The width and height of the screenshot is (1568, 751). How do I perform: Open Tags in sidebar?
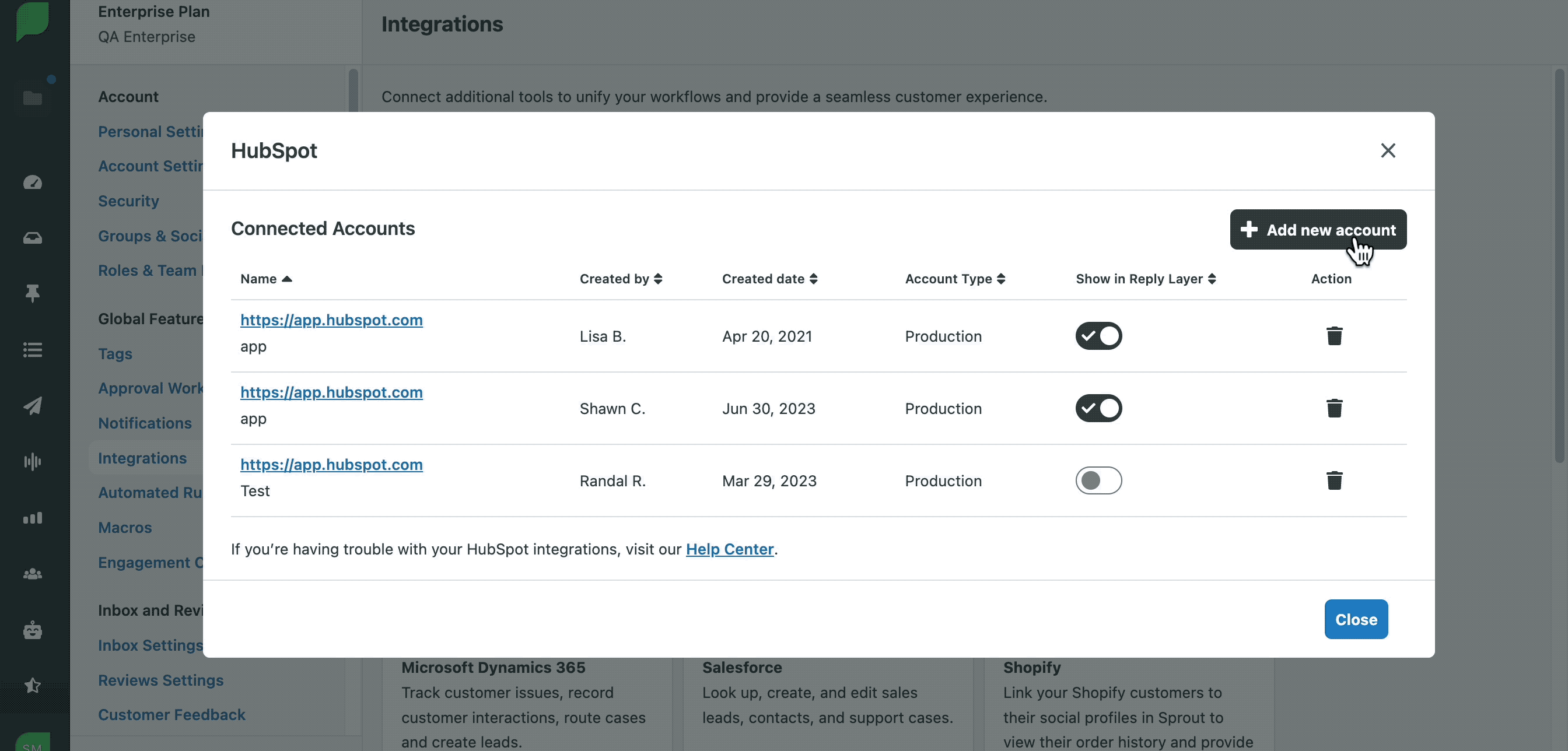point(115,353)
